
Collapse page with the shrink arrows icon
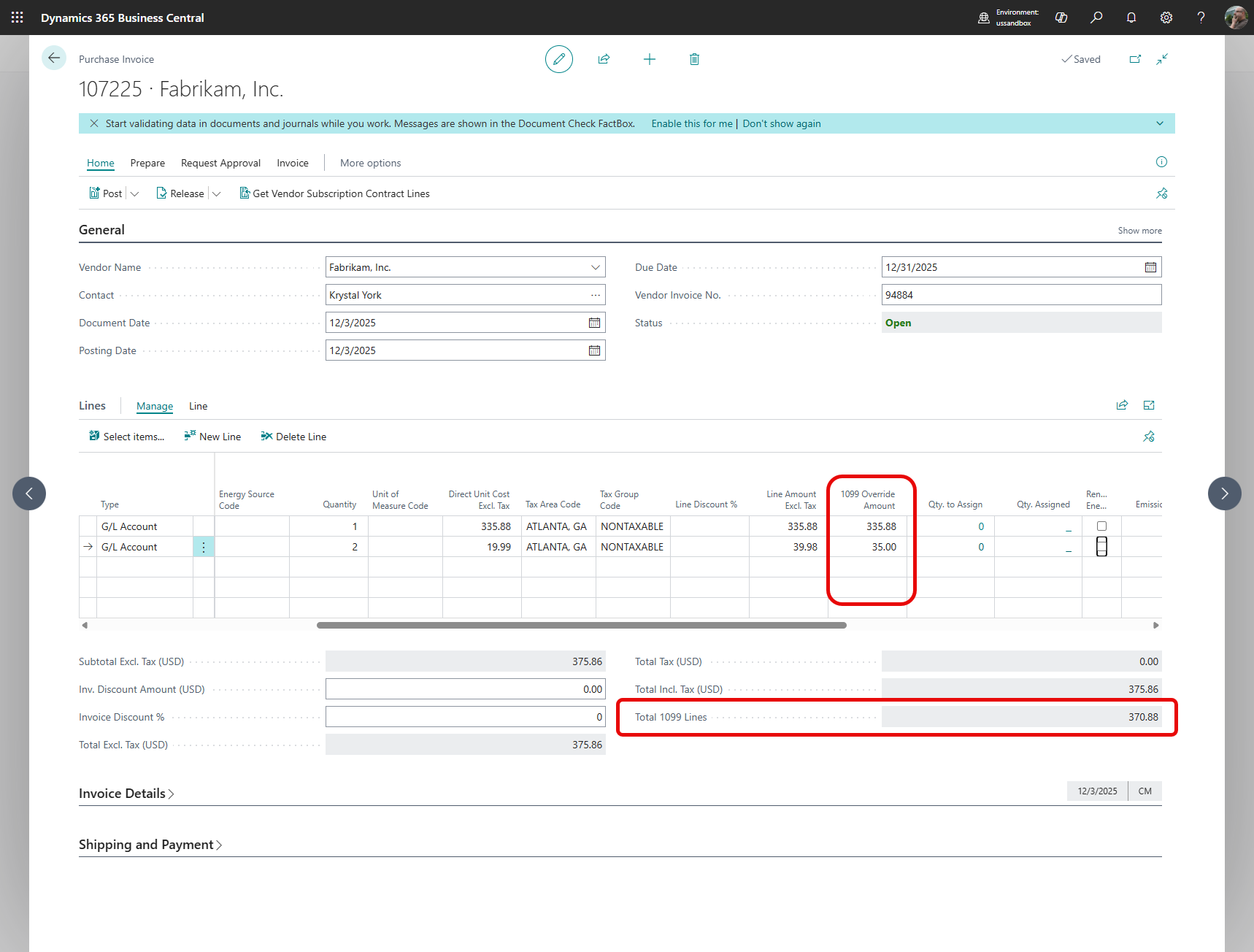click(1162, 59)
